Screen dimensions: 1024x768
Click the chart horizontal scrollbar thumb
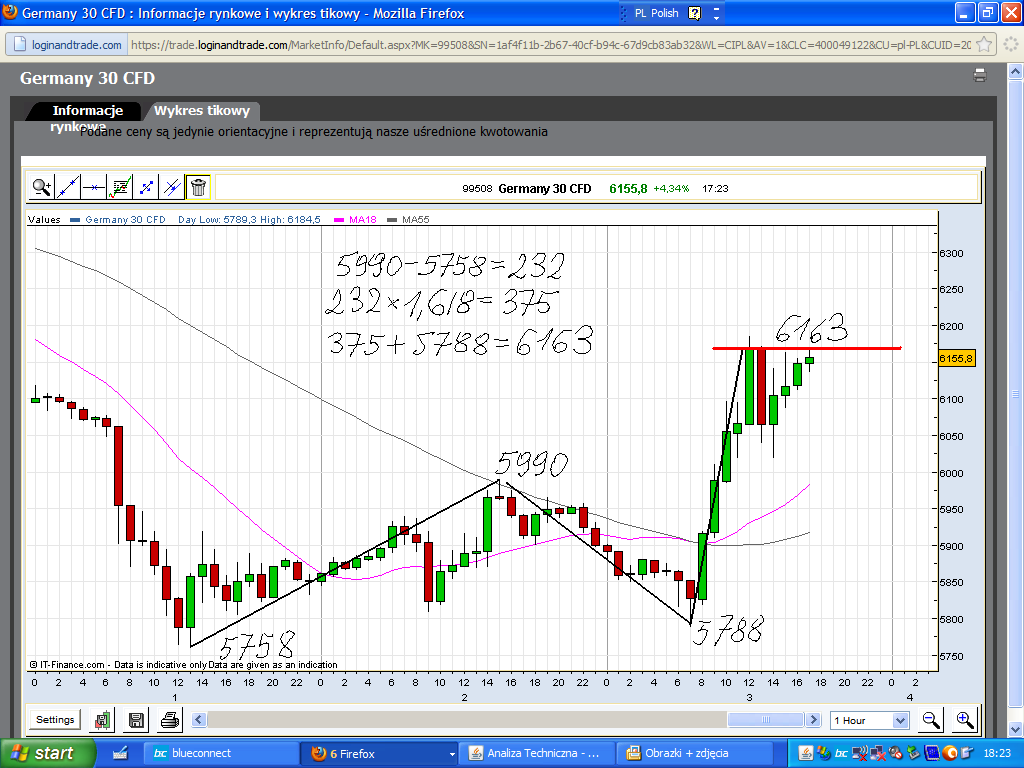(765, 720)
